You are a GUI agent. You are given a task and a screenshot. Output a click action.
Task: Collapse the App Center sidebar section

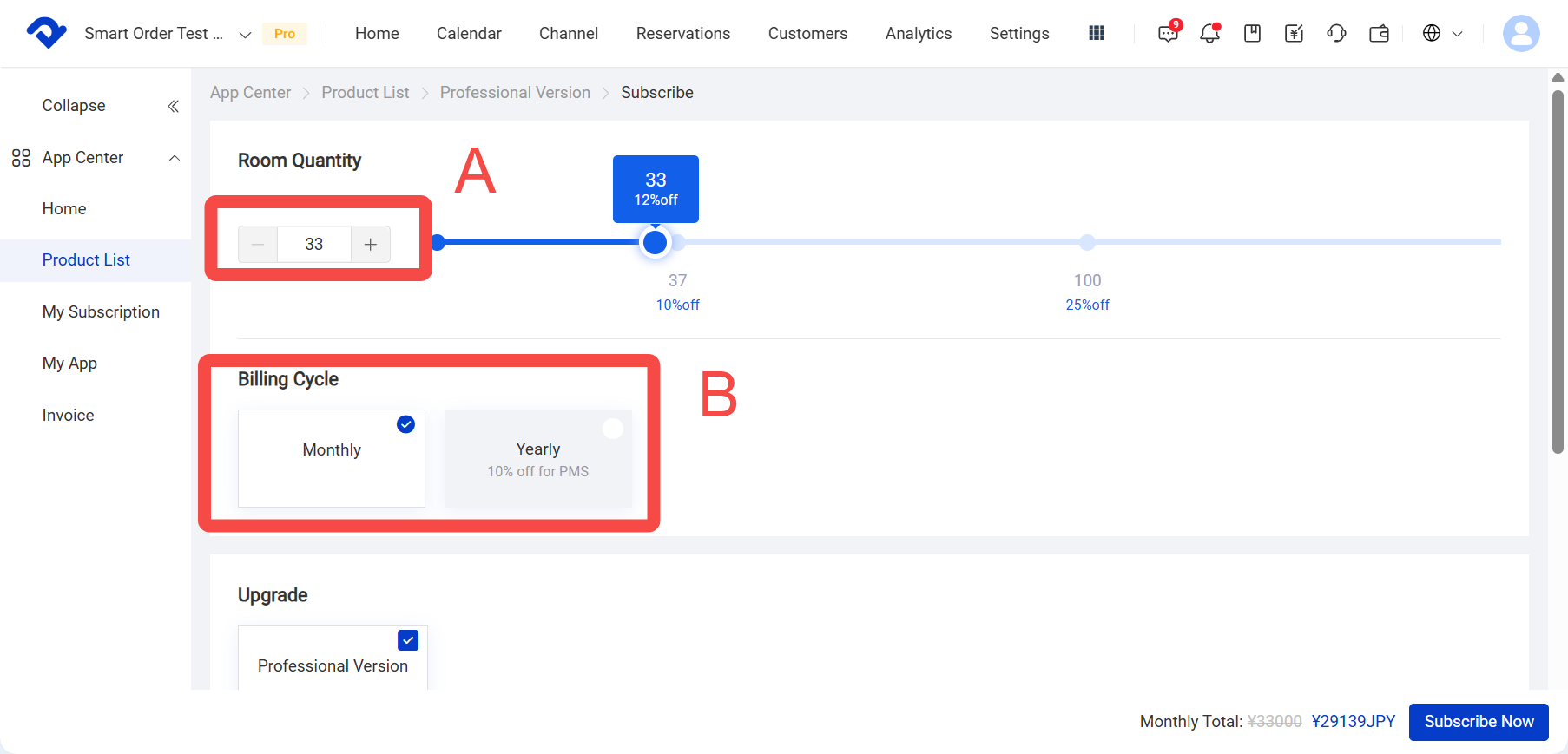pos(175,158)
